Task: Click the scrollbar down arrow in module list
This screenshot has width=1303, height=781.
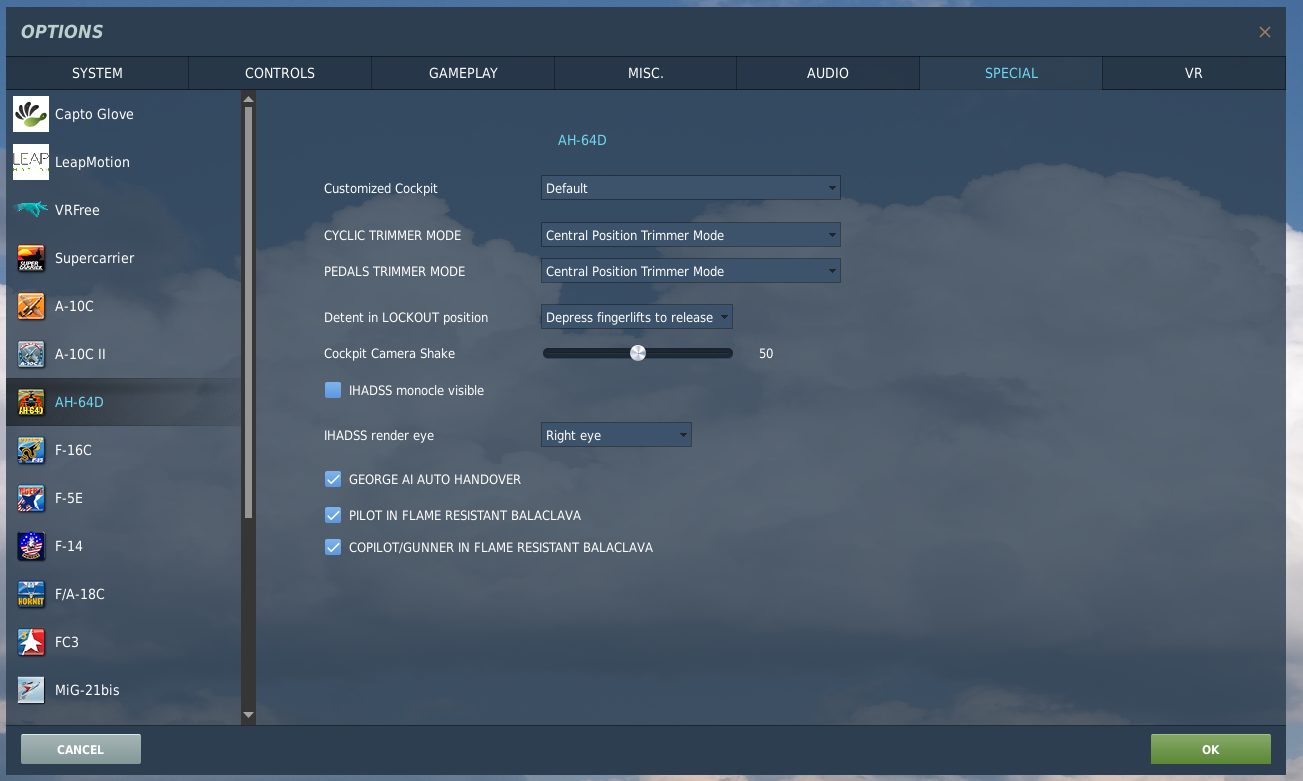Action: tap(248, 716)
